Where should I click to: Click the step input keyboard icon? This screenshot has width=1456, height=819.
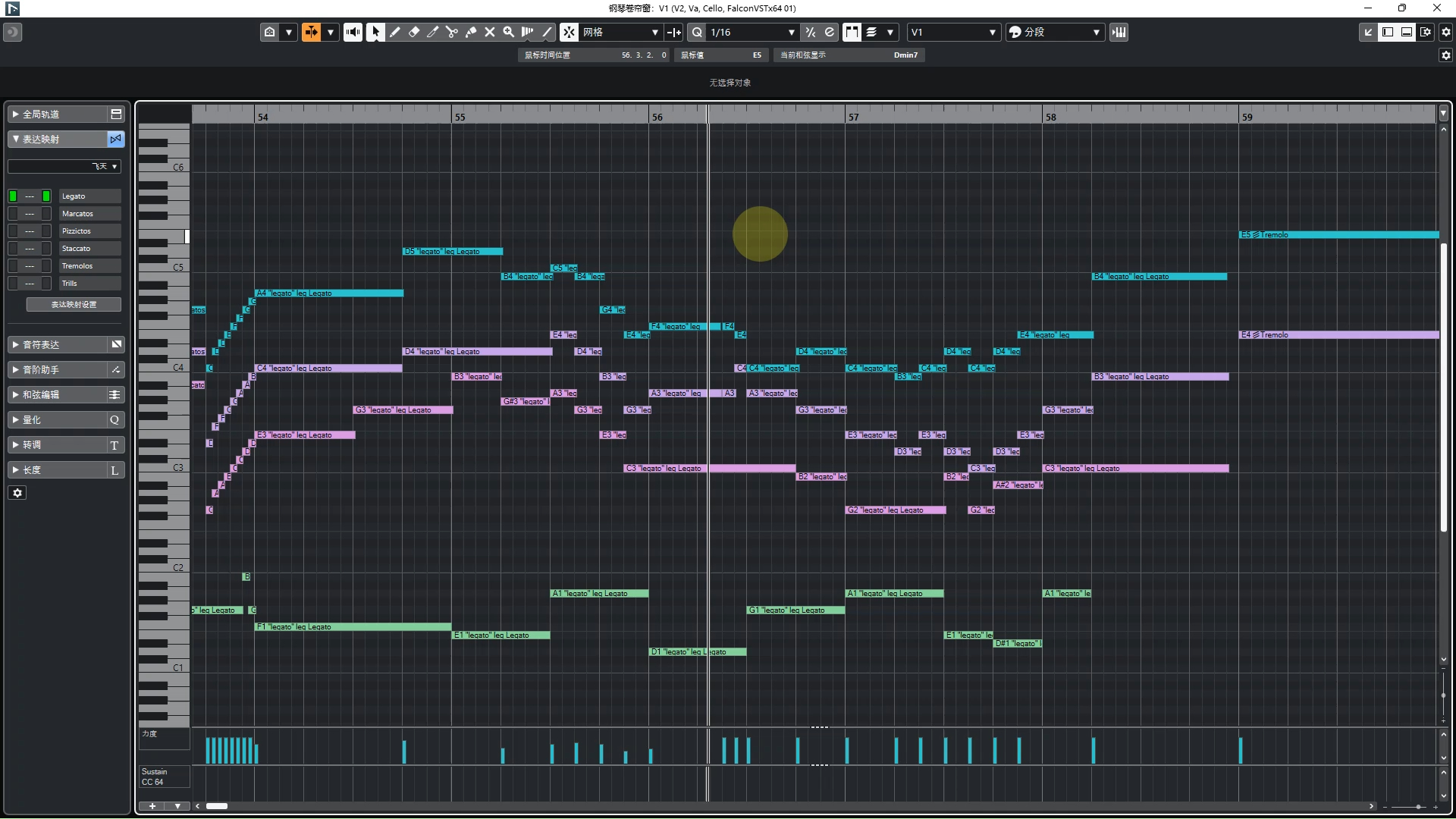(1119, 32)
